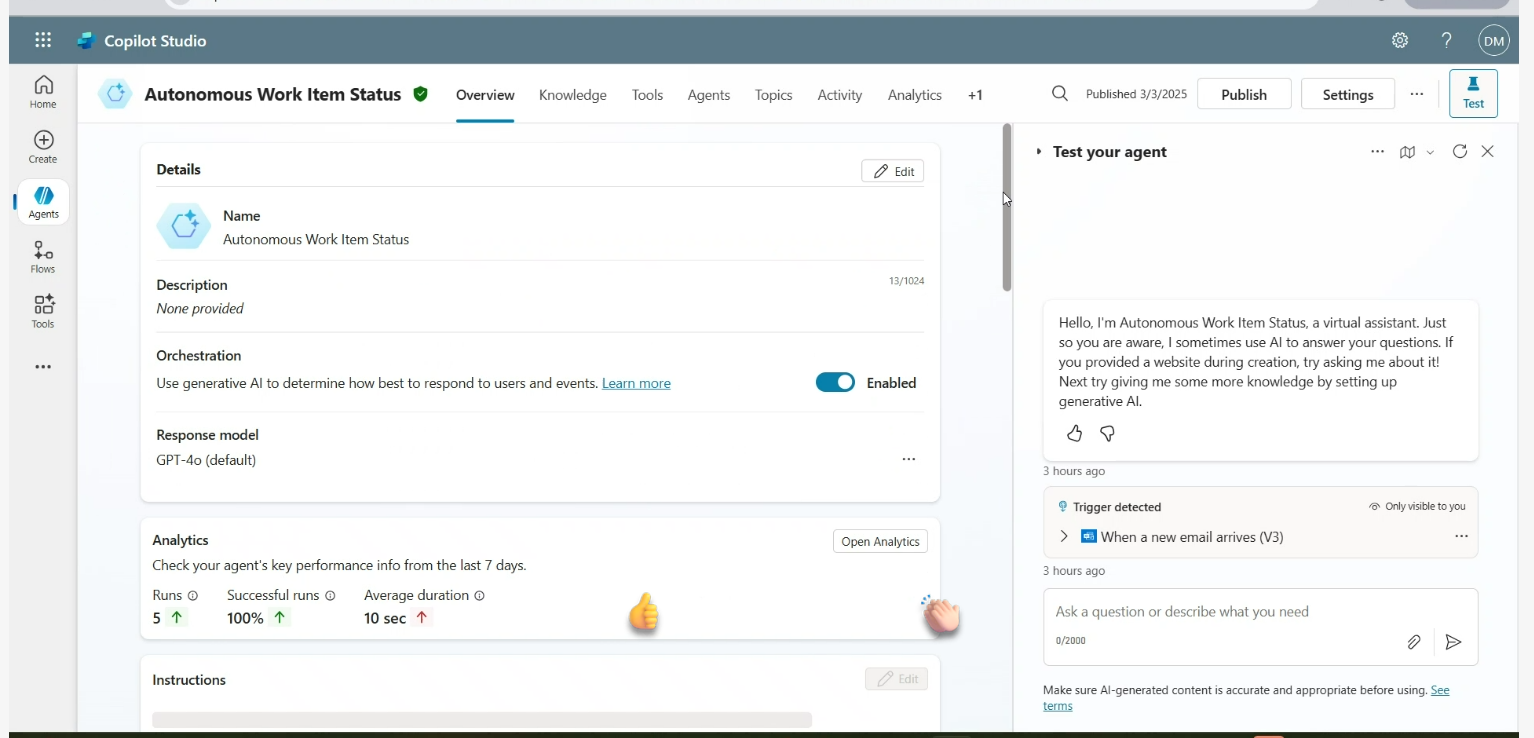1534x738 pixels.
Task: Click the Only visible to you label
Action: (1425, 506)
